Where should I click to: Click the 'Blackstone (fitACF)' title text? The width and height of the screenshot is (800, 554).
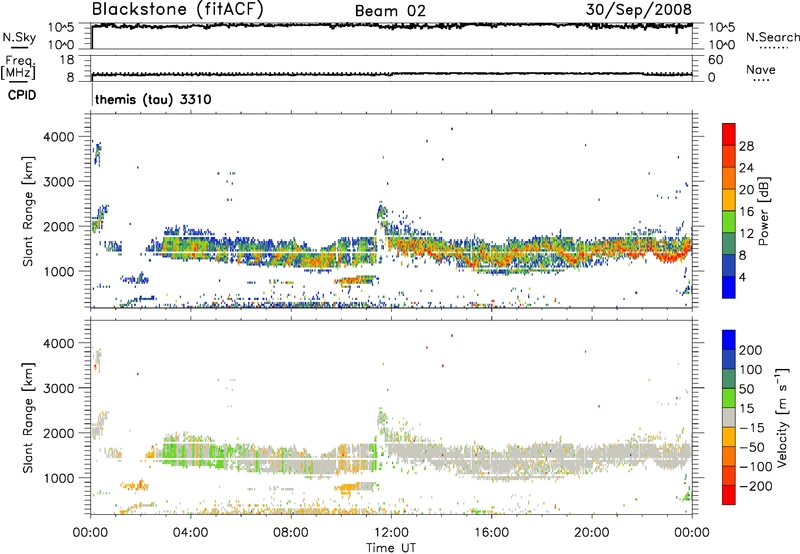point(177,9)
